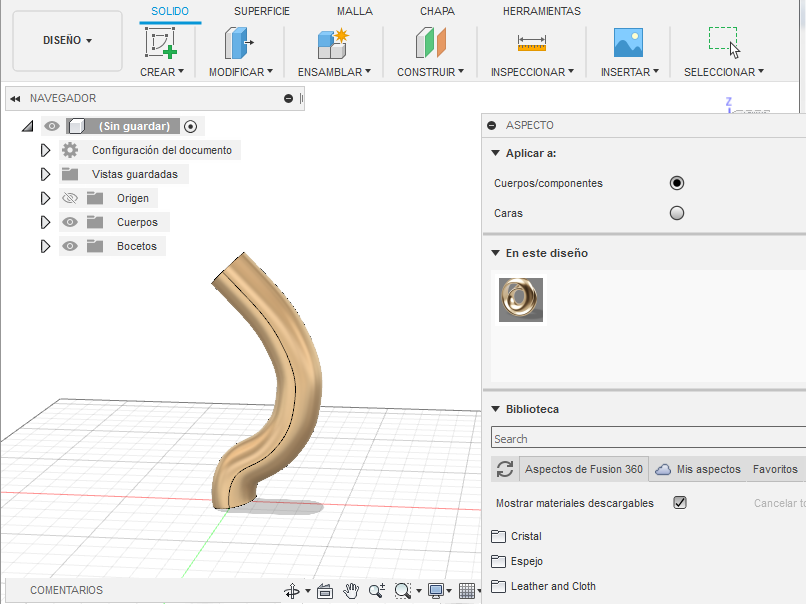806x604 pixels.
Task: Select the Press Pull modify icon
Action: click(x=239, y=43)
